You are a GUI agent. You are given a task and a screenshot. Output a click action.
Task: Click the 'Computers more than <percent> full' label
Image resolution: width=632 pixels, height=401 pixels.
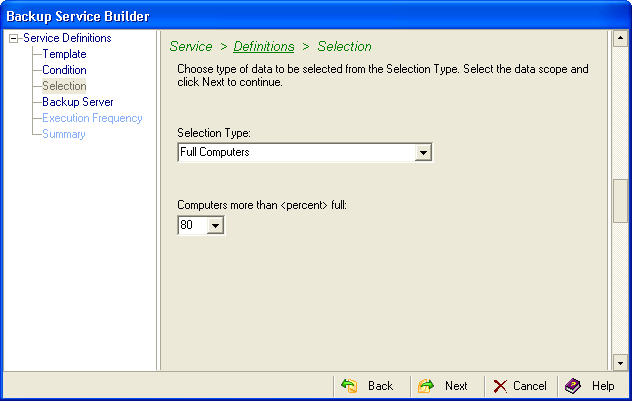[x=262, y=205]
